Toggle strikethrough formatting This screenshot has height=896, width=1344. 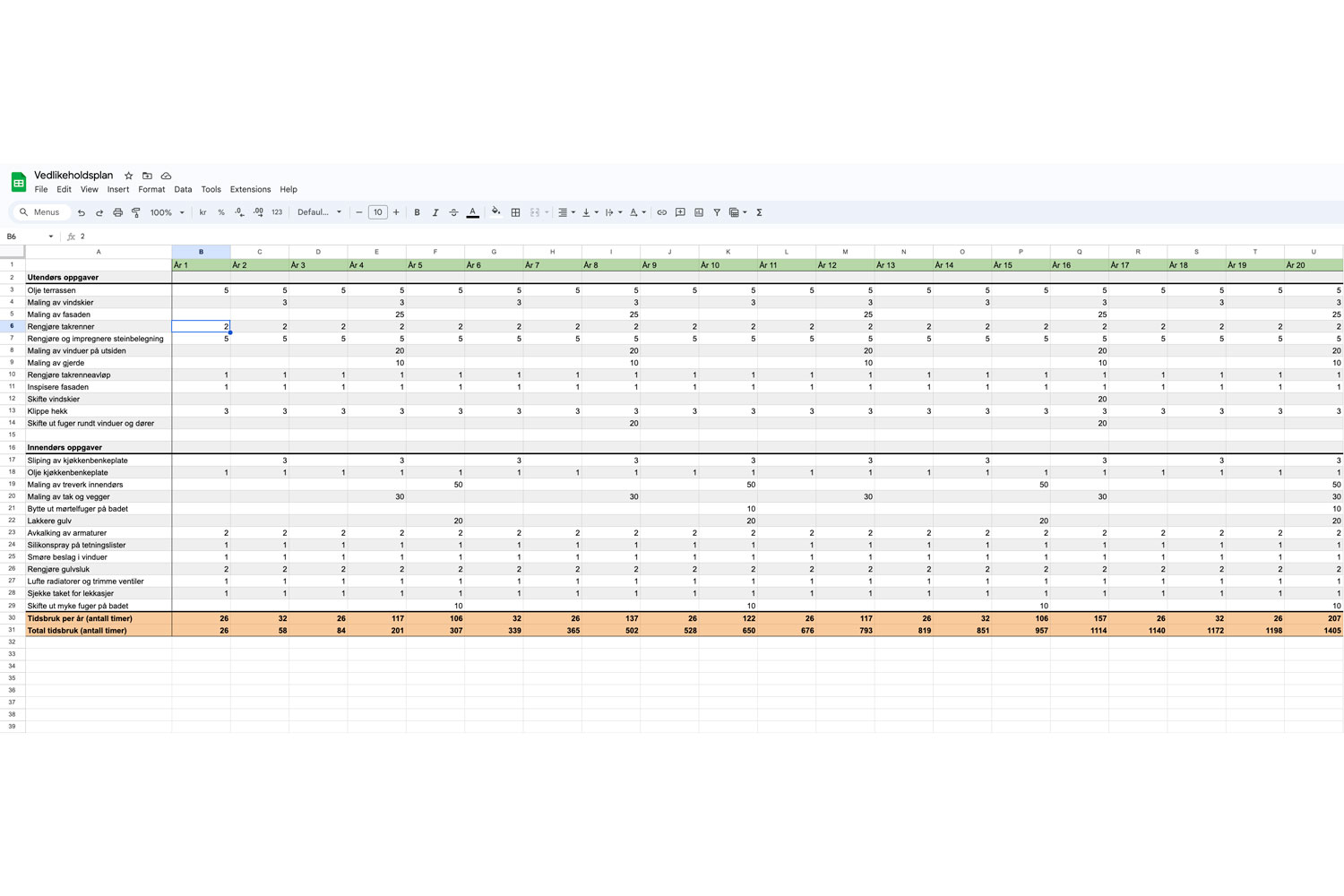pyautogui.click(x=453, y=212)
